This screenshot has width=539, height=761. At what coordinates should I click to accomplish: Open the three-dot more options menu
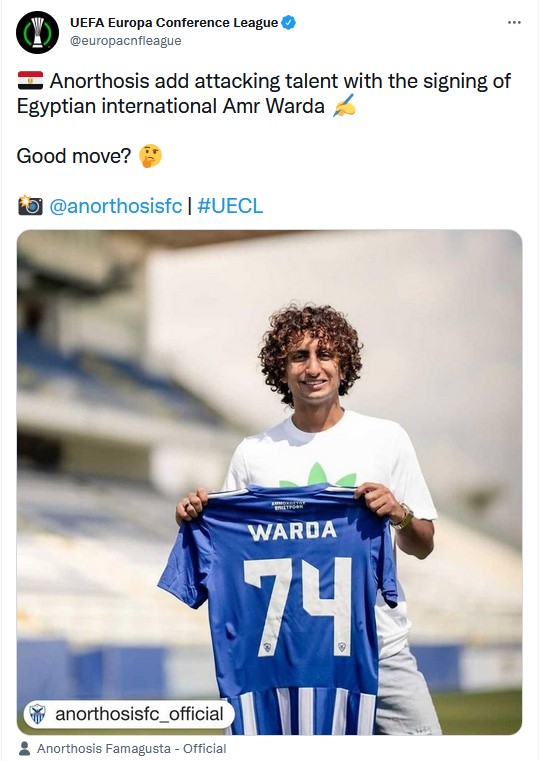tap(514, 23)
